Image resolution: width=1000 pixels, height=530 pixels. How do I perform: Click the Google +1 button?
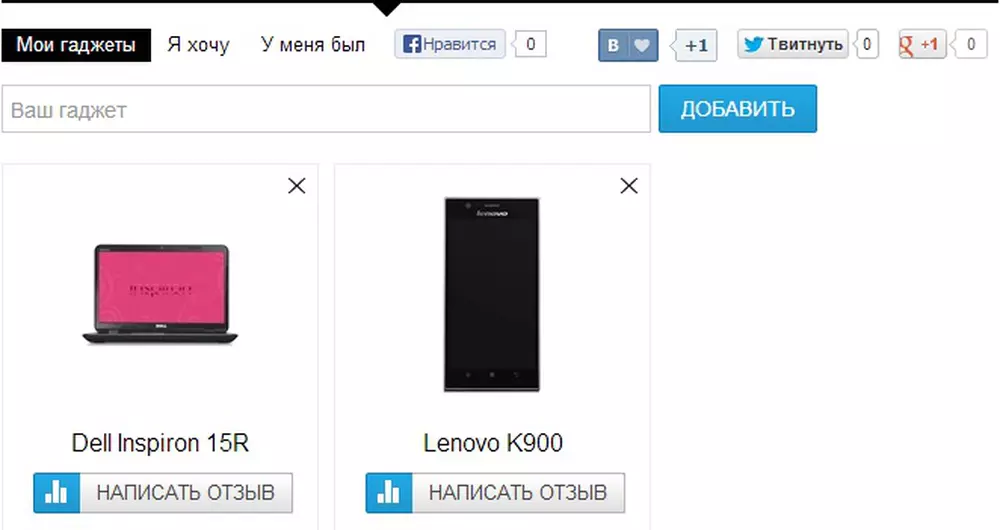tap(922, 44)
